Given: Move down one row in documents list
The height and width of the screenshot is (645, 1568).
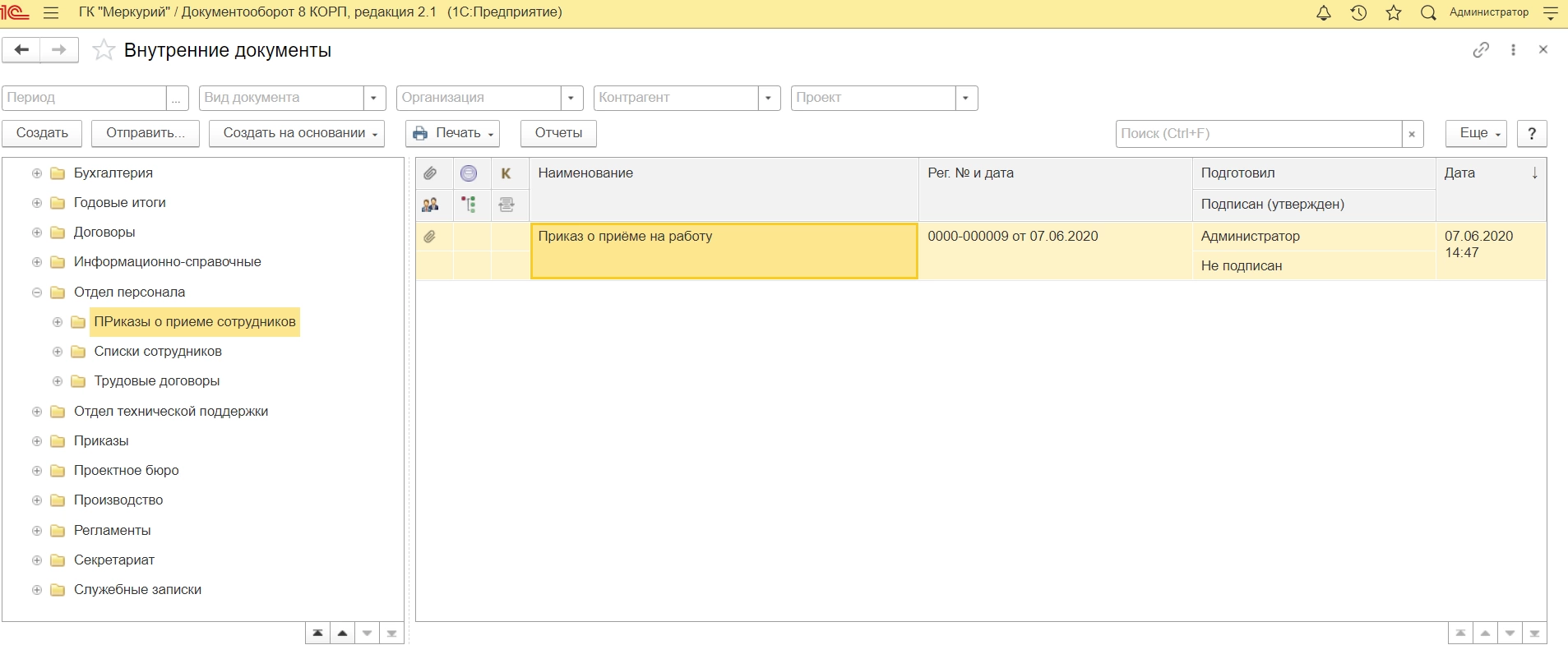Looking at the screenshot, I should [1510, 633].
